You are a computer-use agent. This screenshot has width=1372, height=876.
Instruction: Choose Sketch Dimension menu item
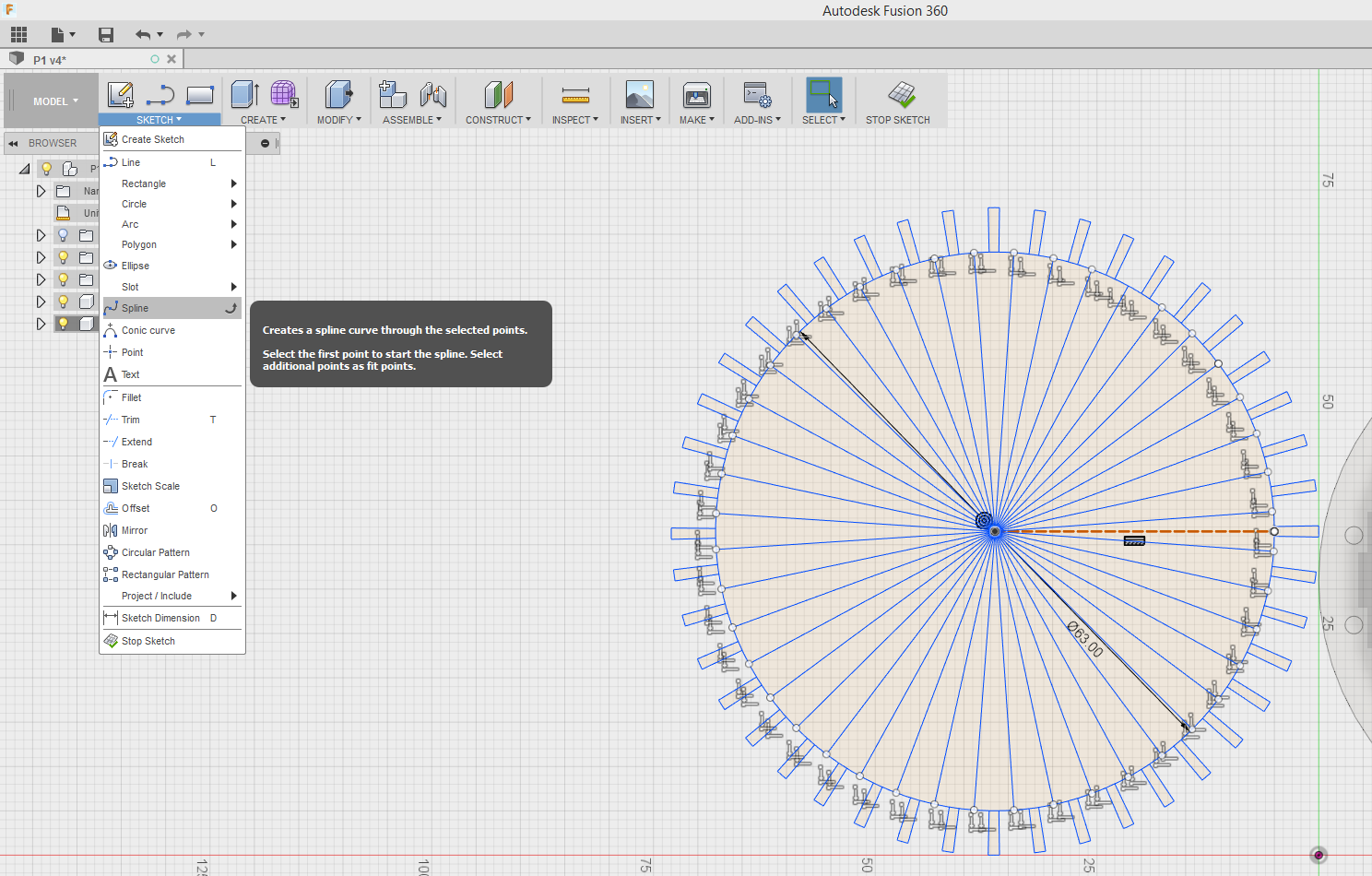click(172, 618)
